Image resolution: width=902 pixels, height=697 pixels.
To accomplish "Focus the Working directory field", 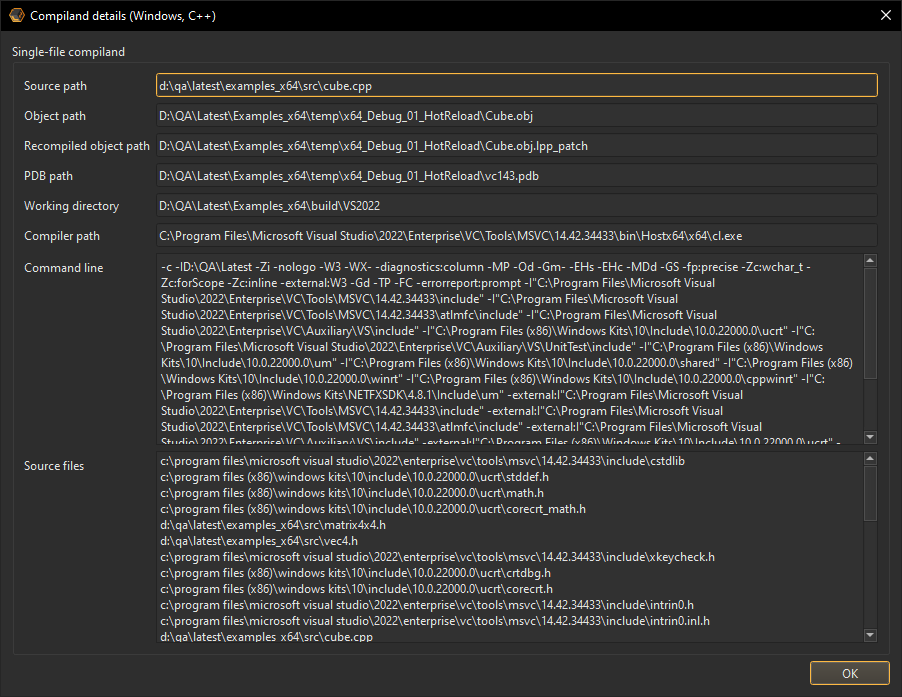I will pyautogui.click(x=516, y=206).
